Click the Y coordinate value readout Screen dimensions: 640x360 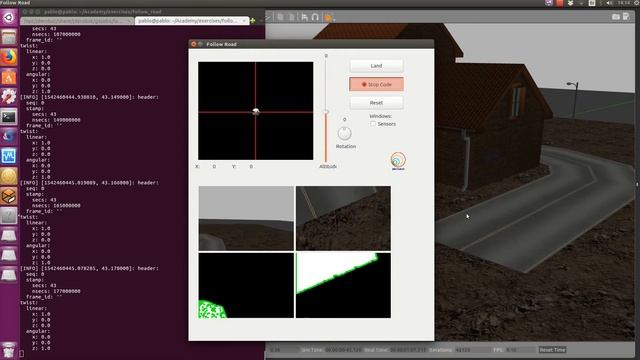pyautogui.click(x=251, y=167)
